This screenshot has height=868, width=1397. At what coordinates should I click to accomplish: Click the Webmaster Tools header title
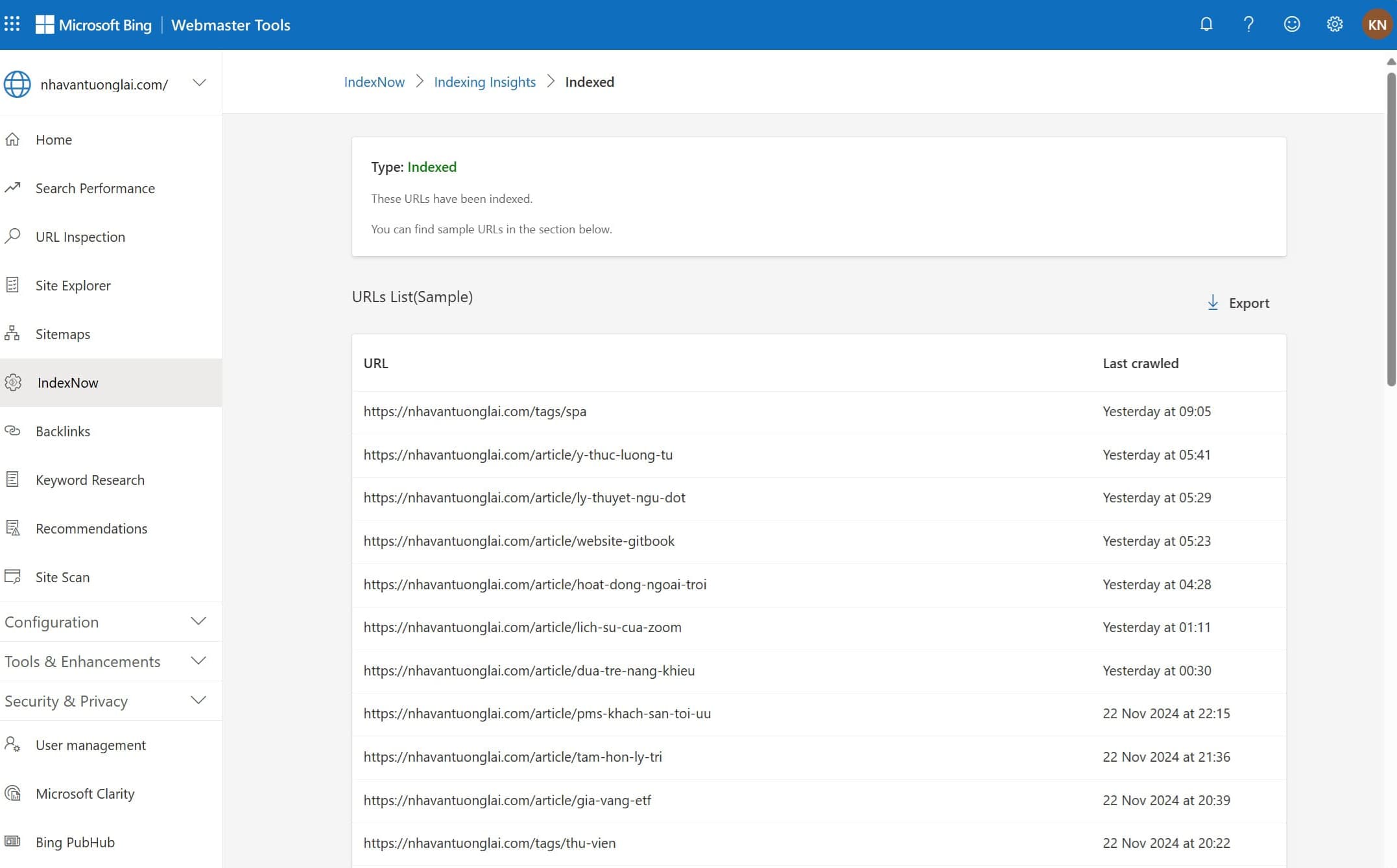pyautogui.click(x=230, y=25)
